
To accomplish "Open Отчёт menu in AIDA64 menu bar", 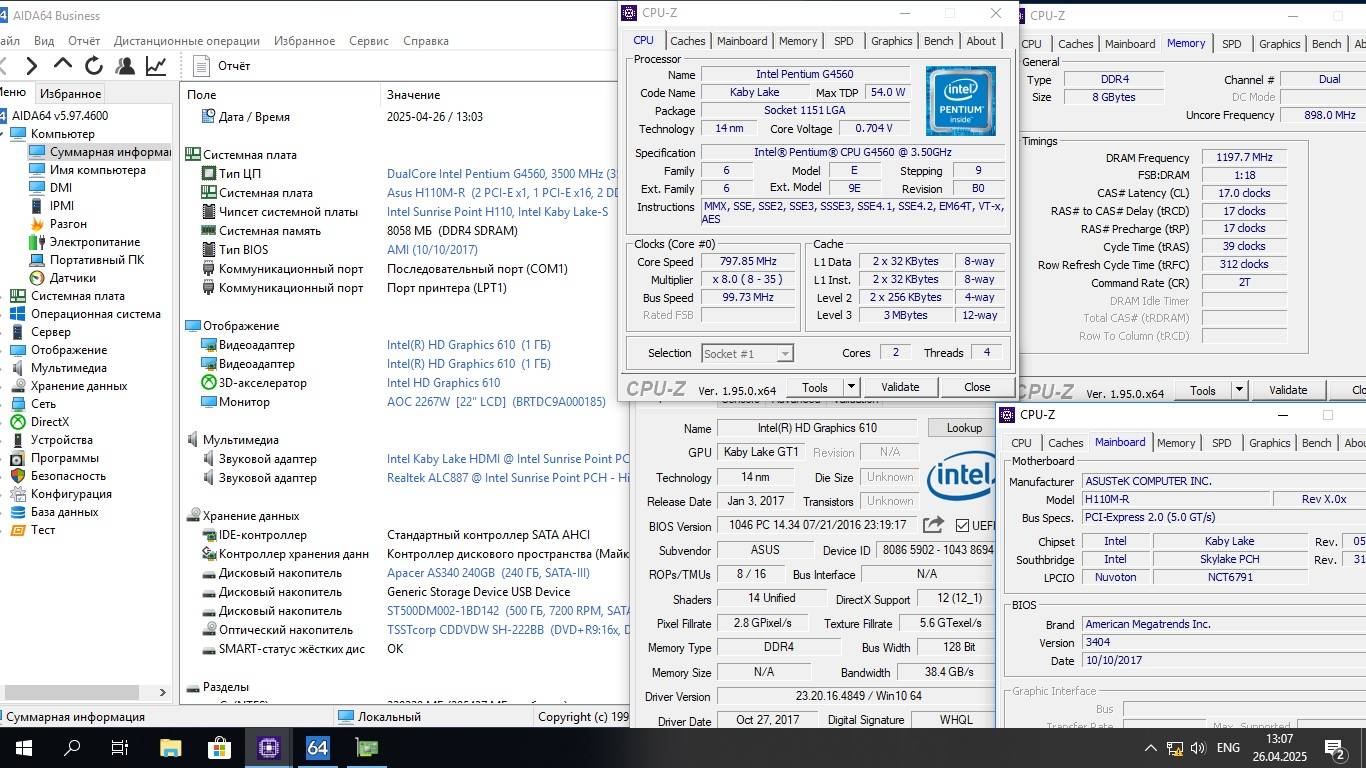I will 84,41.
